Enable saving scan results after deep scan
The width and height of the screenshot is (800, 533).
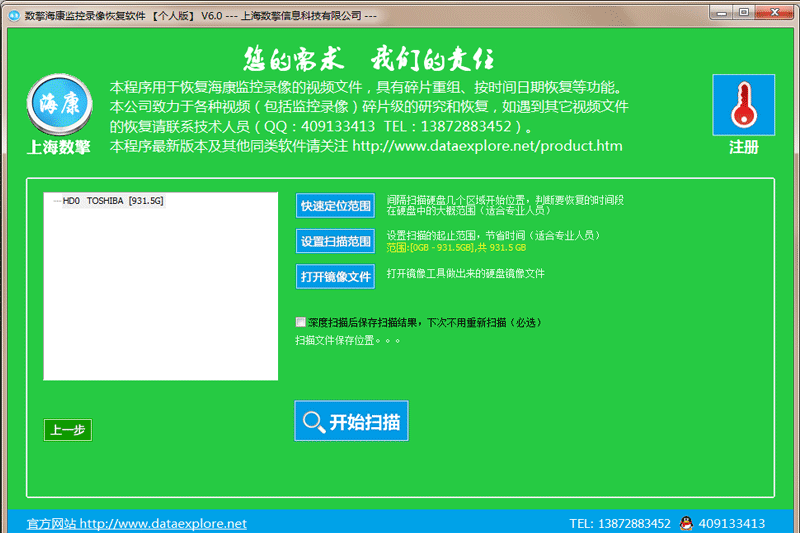(x=301, y=322)
